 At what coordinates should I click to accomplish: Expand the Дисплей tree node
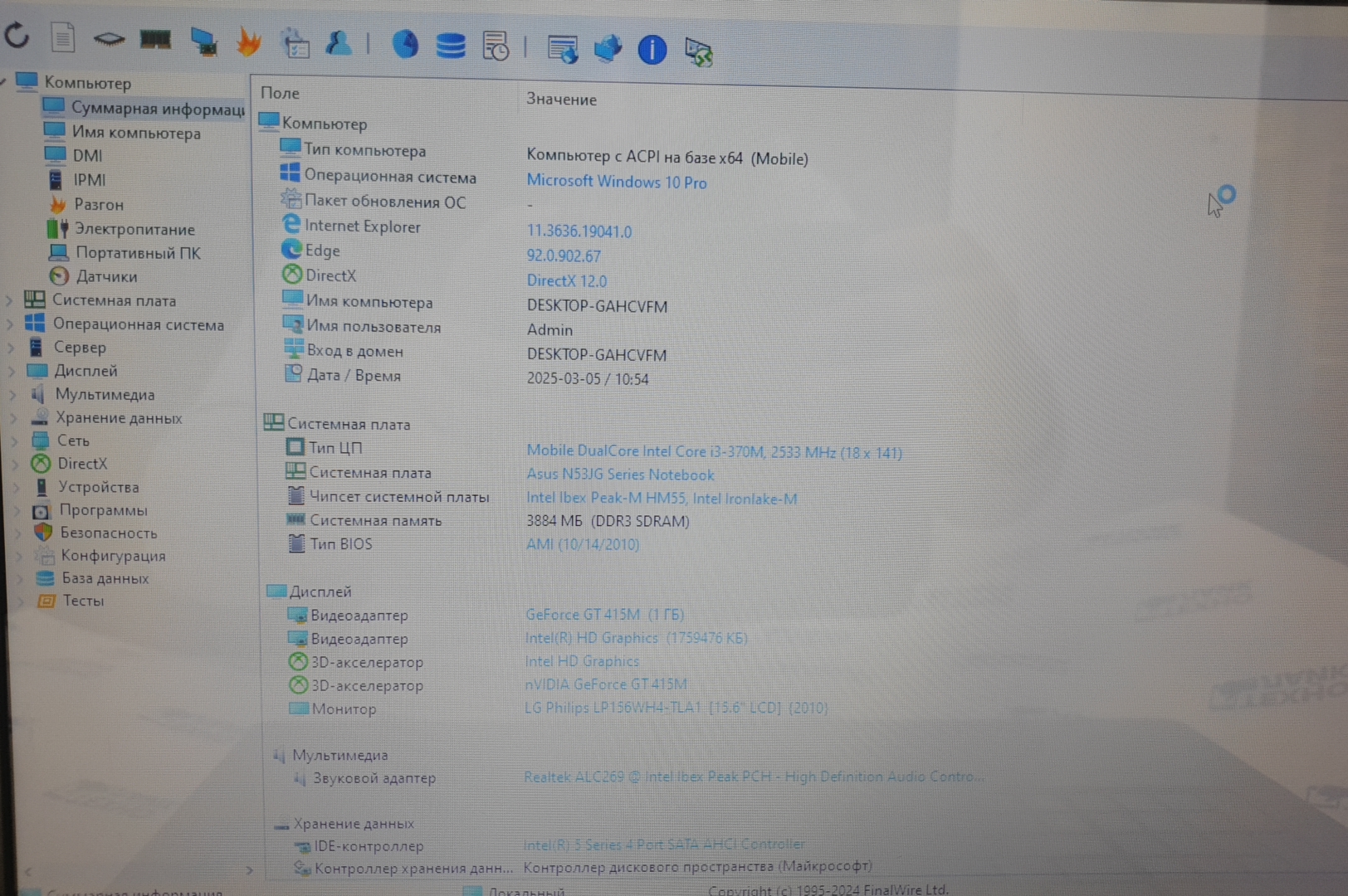point(12,371)
